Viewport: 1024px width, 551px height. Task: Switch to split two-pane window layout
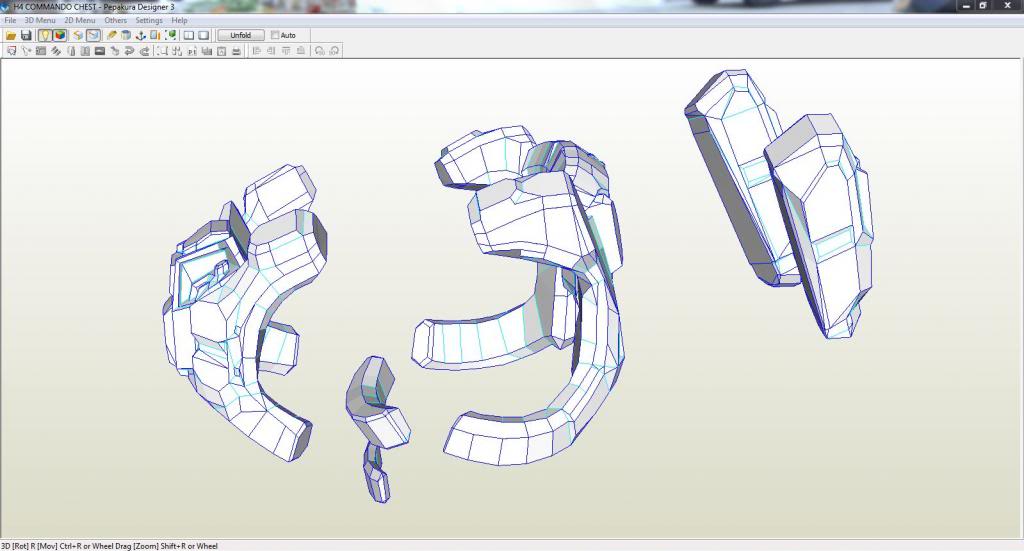pyautogui.click(x=189, y=35)
